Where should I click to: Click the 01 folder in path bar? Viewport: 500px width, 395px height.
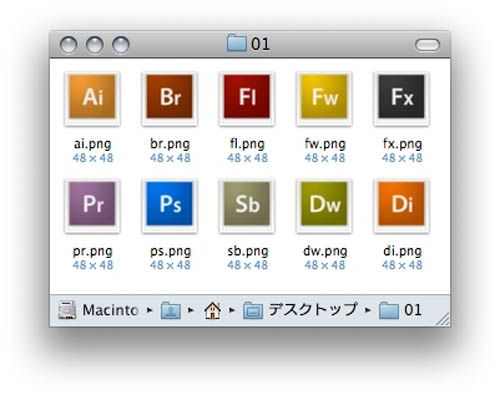400,310
